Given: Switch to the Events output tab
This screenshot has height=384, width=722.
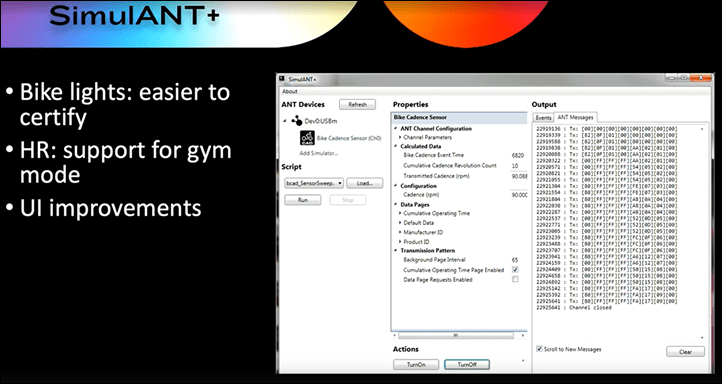Looking at the screenshot, I should pos(543,118).
